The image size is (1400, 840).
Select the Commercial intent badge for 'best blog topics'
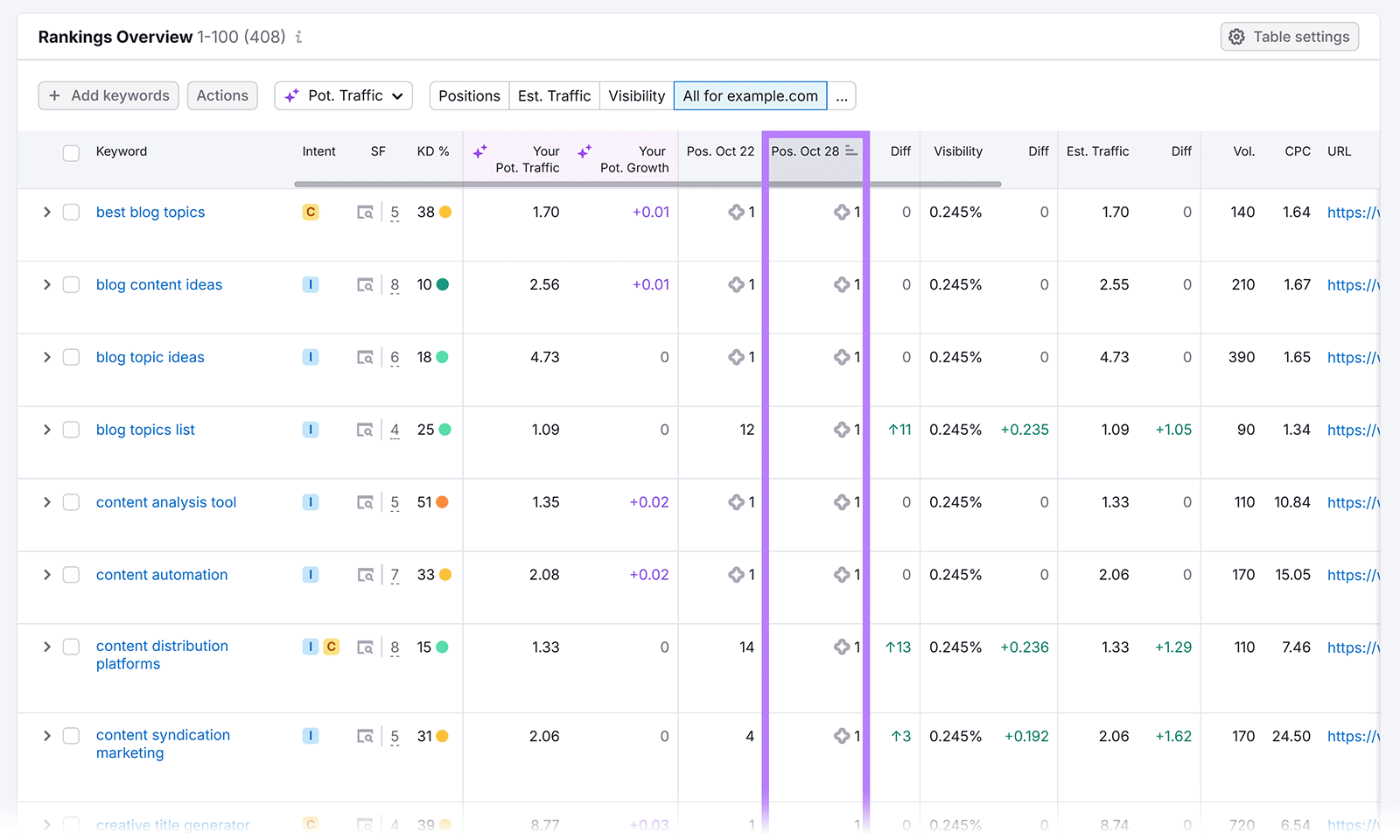point(310,212)
